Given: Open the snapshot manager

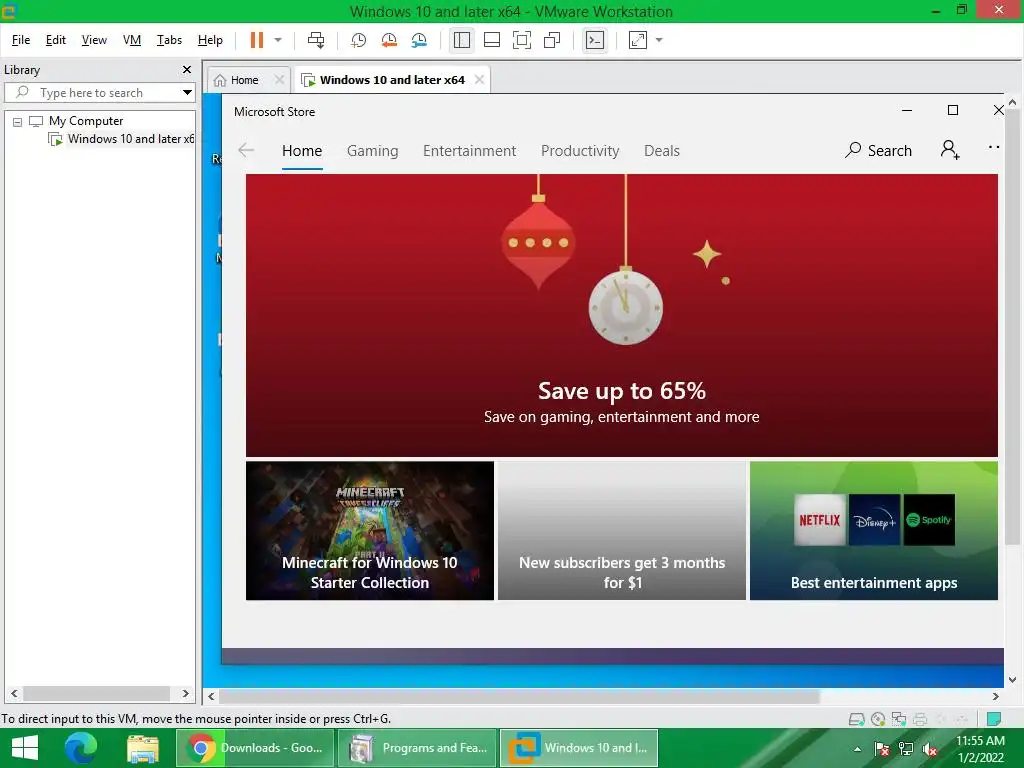Looking at the screenshot, I should coord(419,40).
